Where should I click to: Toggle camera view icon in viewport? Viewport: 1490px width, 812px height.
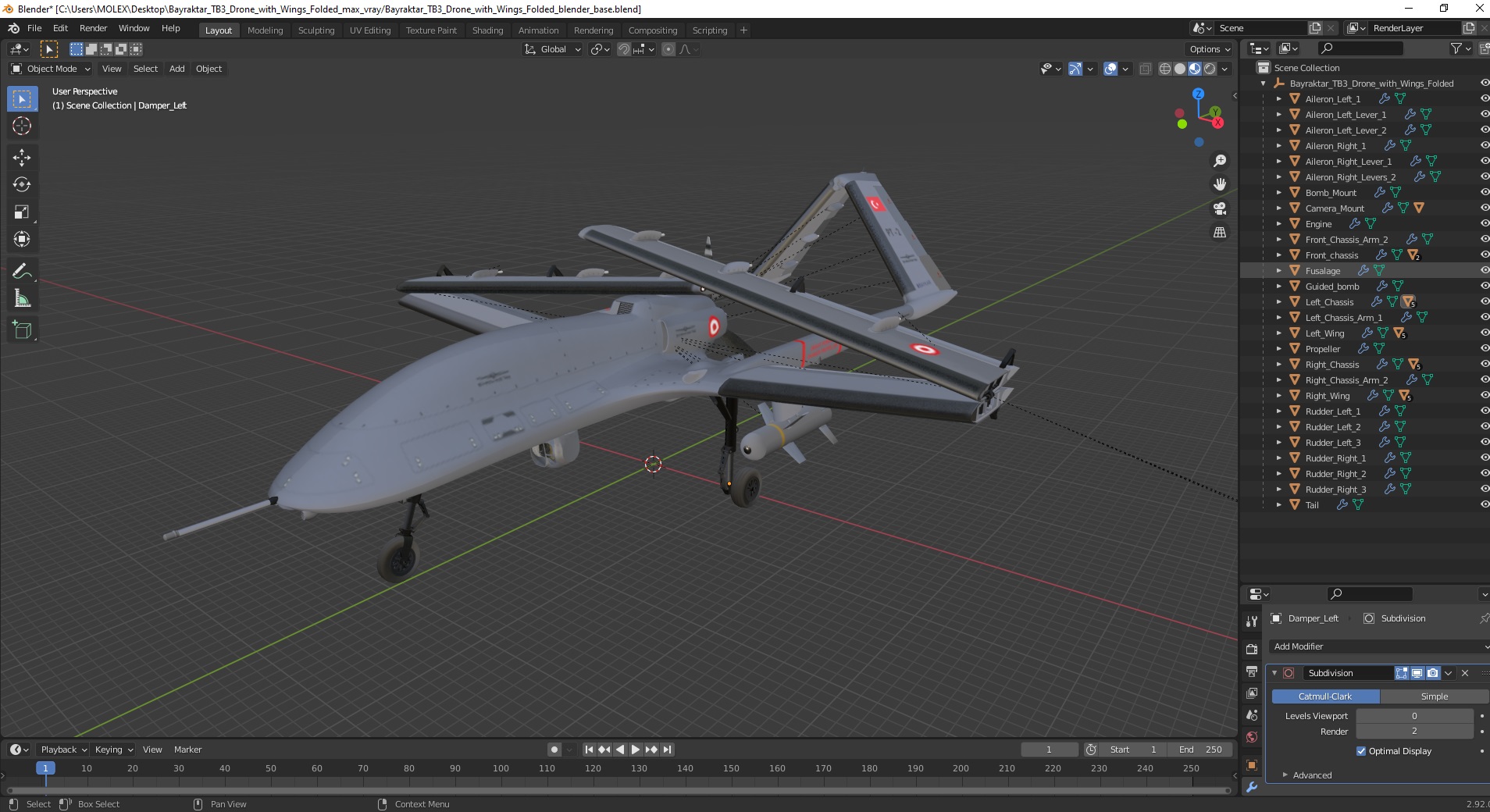pos(1219,208)
